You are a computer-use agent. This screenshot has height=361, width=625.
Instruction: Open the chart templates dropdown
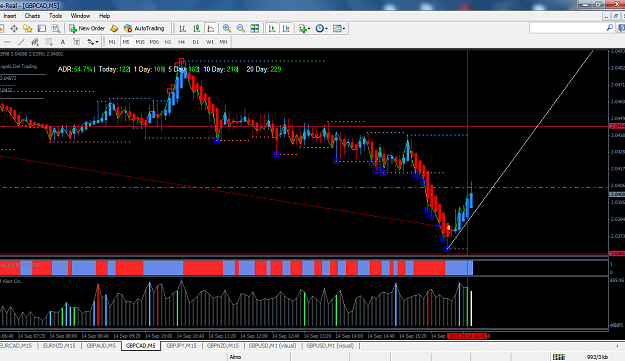click(x=339, y=28)
